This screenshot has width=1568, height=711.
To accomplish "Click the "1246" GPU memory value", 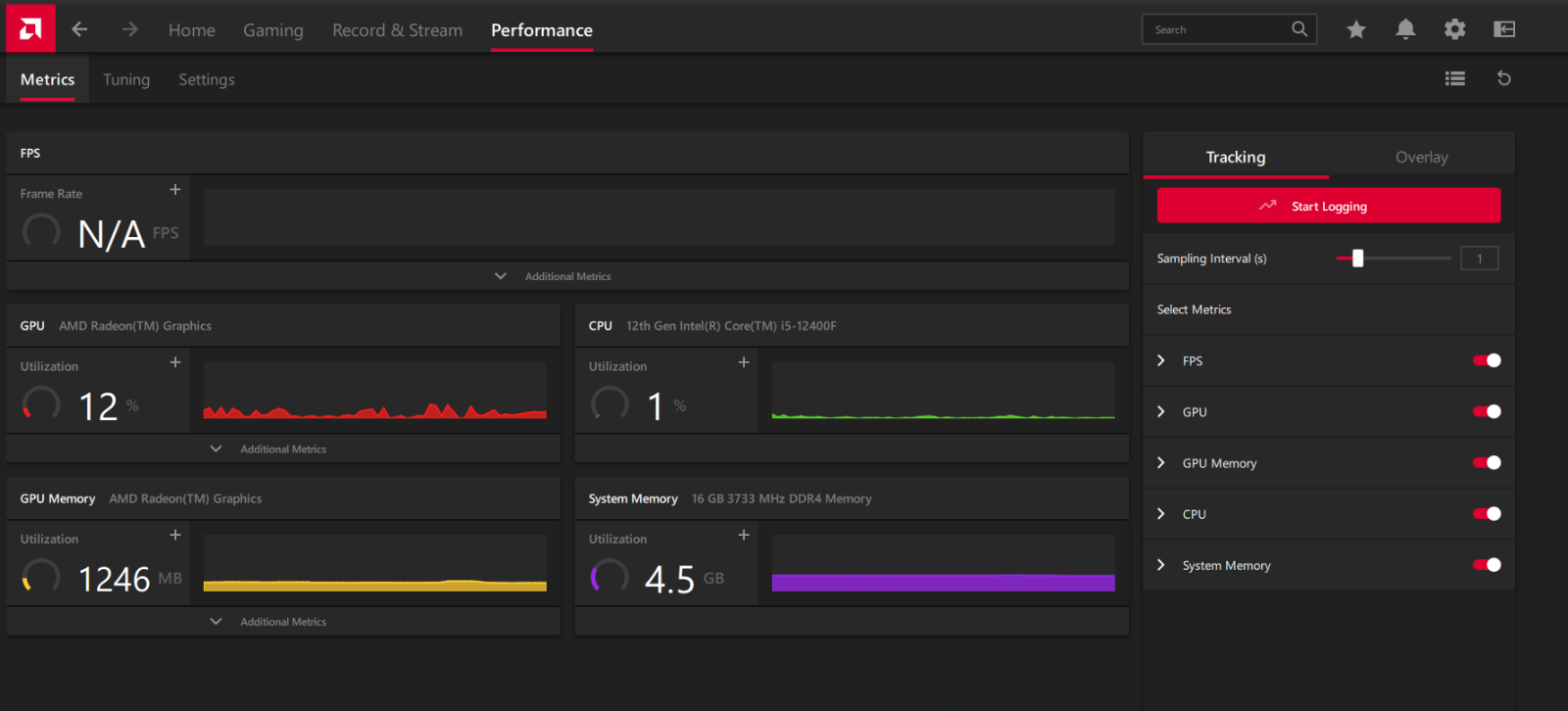I will coord(115,579).
